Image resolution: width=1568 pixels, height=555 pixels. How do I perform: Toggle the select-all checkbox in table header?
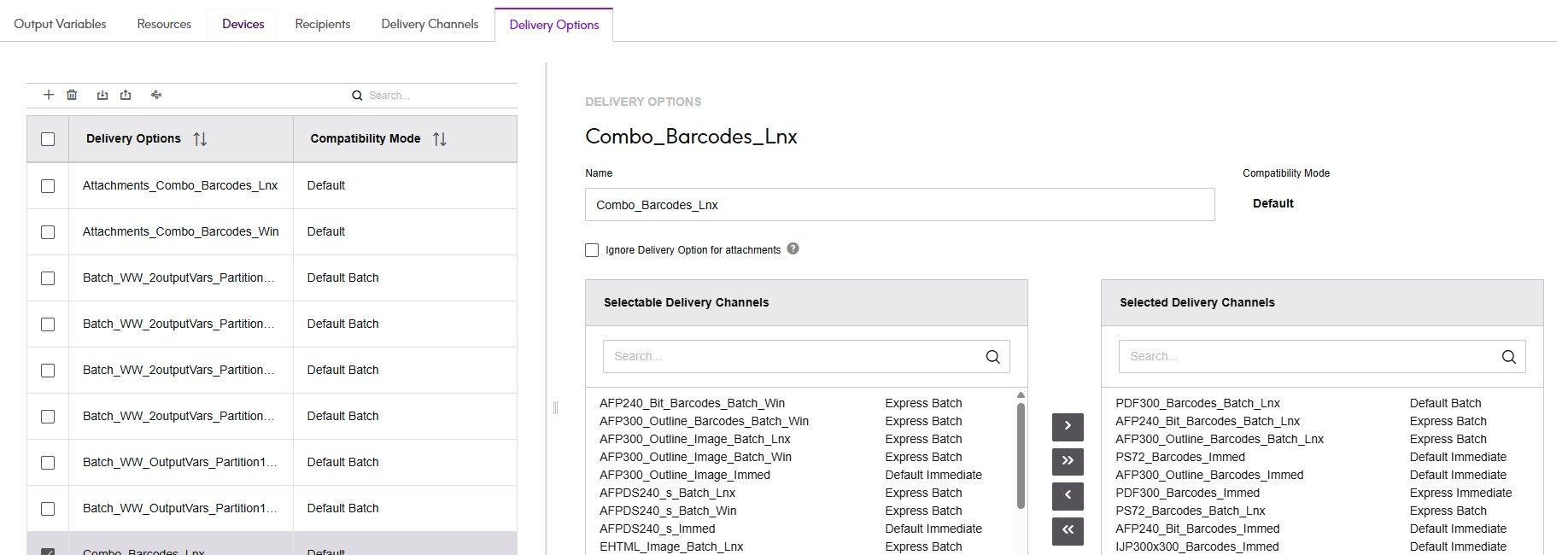tap(48, 139)
